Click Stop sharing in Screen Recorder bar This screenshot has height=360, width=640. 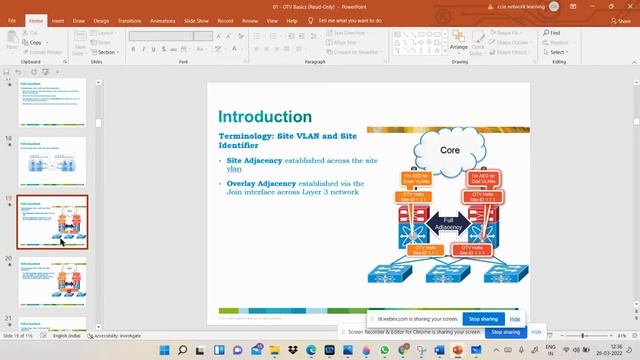(x=505, y=332)
